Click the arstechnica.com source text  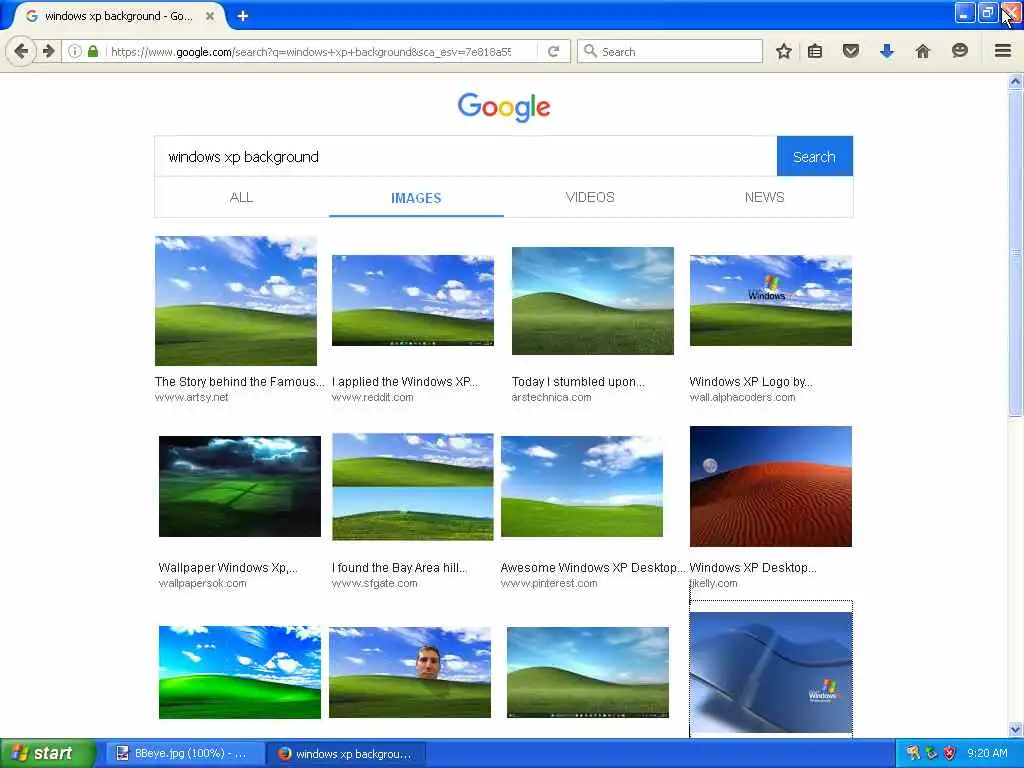pos(551,397)
